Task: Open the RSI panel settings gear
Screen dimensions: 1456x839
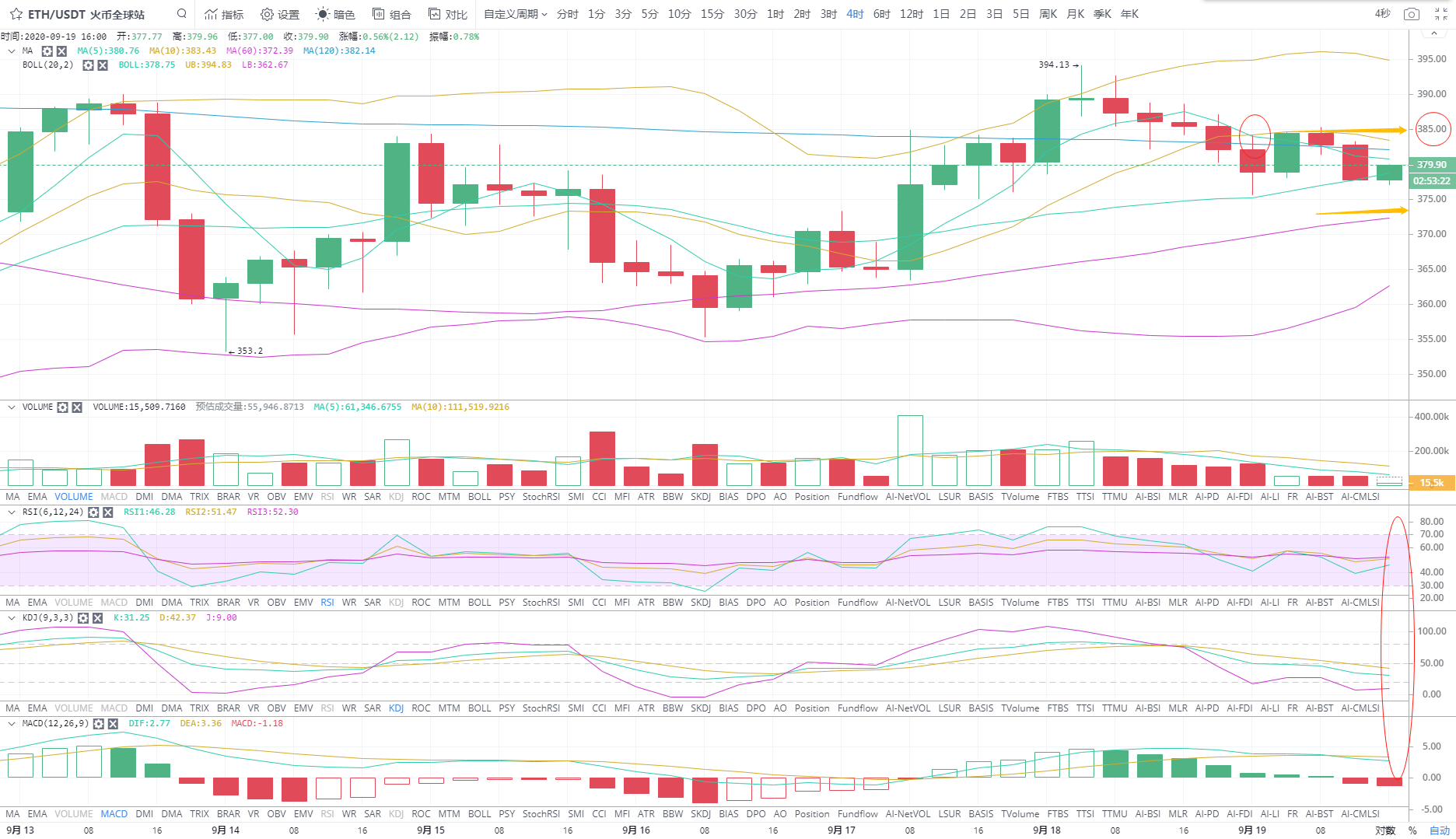Action: point(93,512)
